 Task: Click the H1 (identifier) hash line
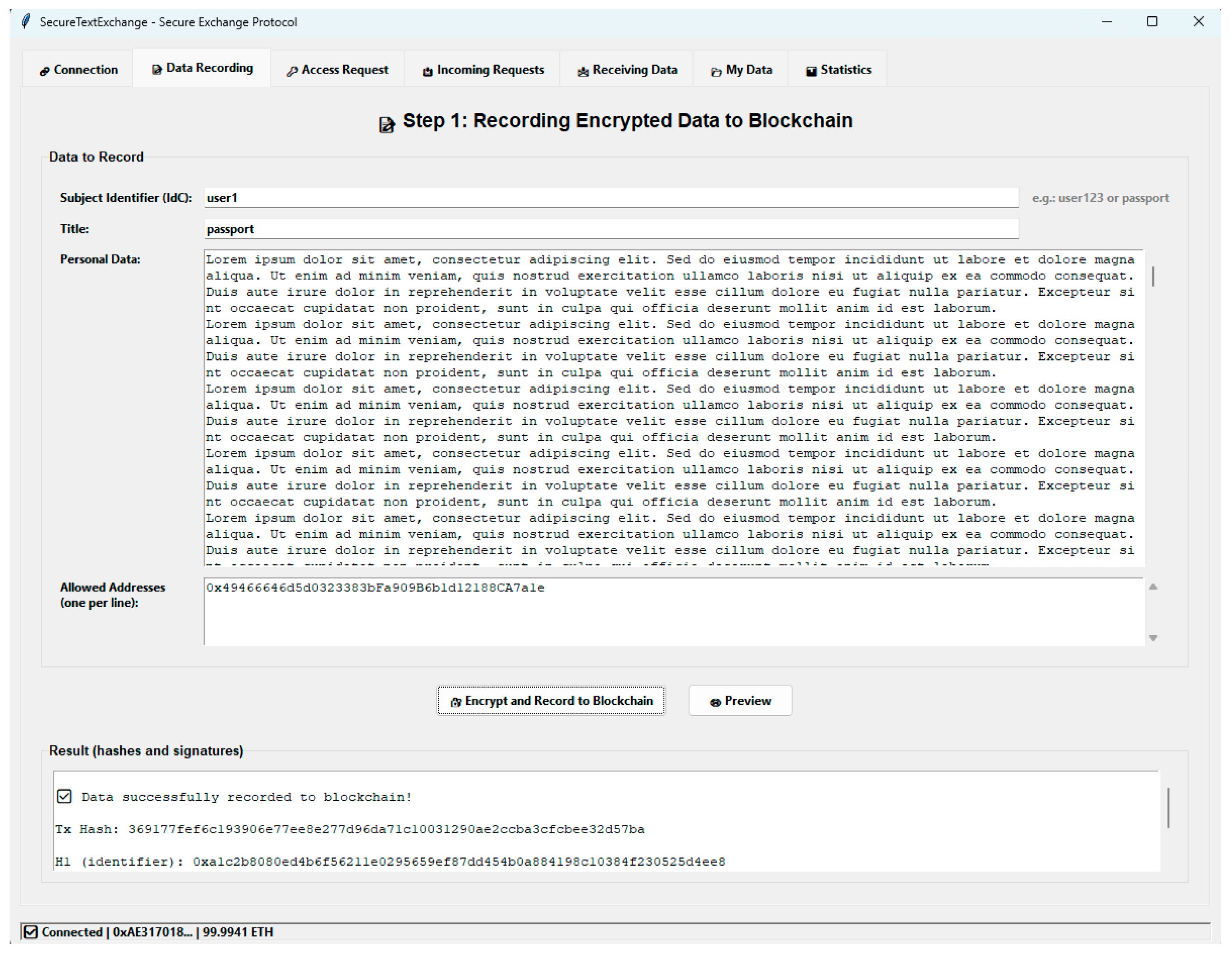tap(391, 861)
